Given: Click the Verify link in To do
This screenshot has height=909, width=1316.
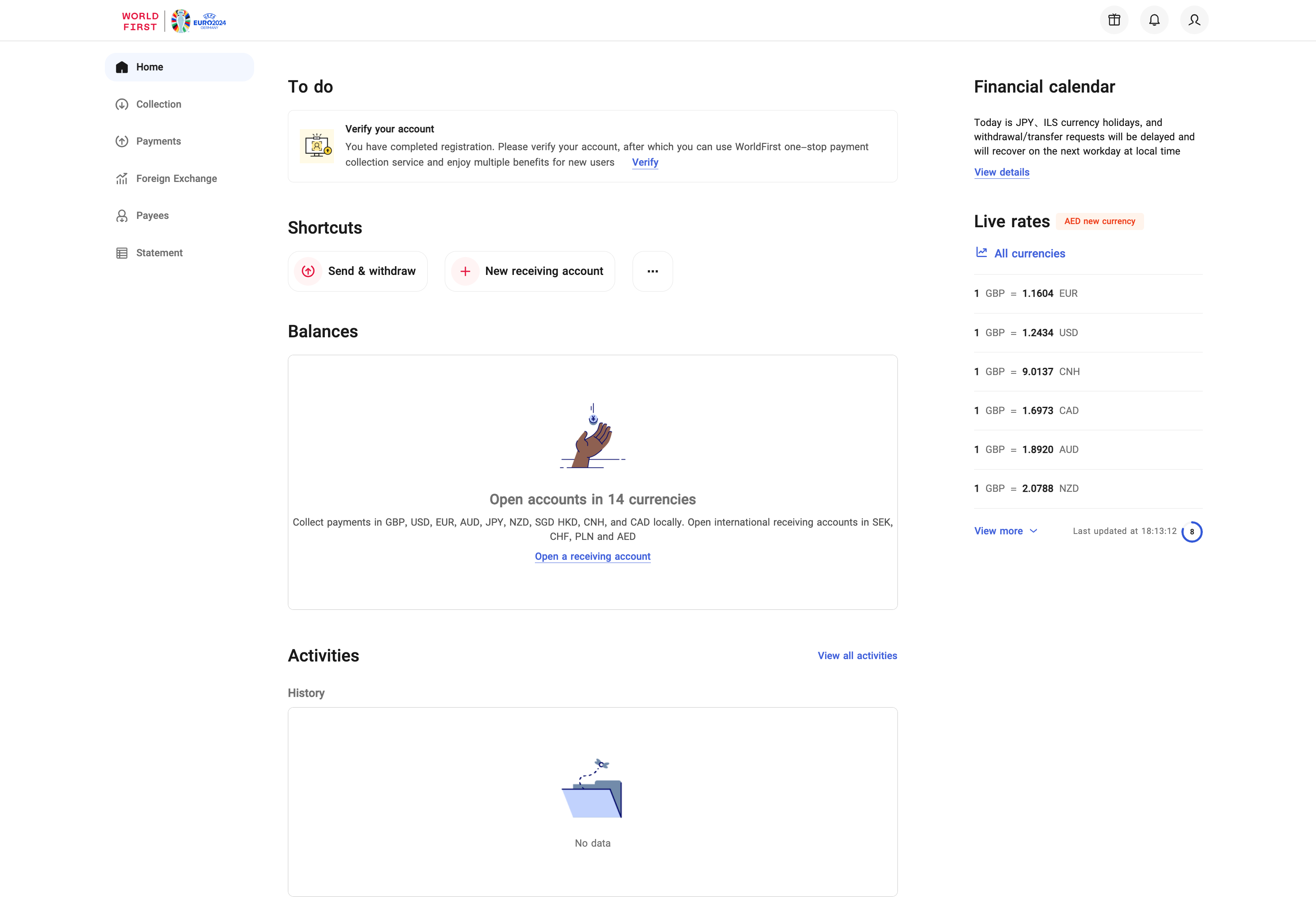Looking at the screenshot, I should click(645, 162).
